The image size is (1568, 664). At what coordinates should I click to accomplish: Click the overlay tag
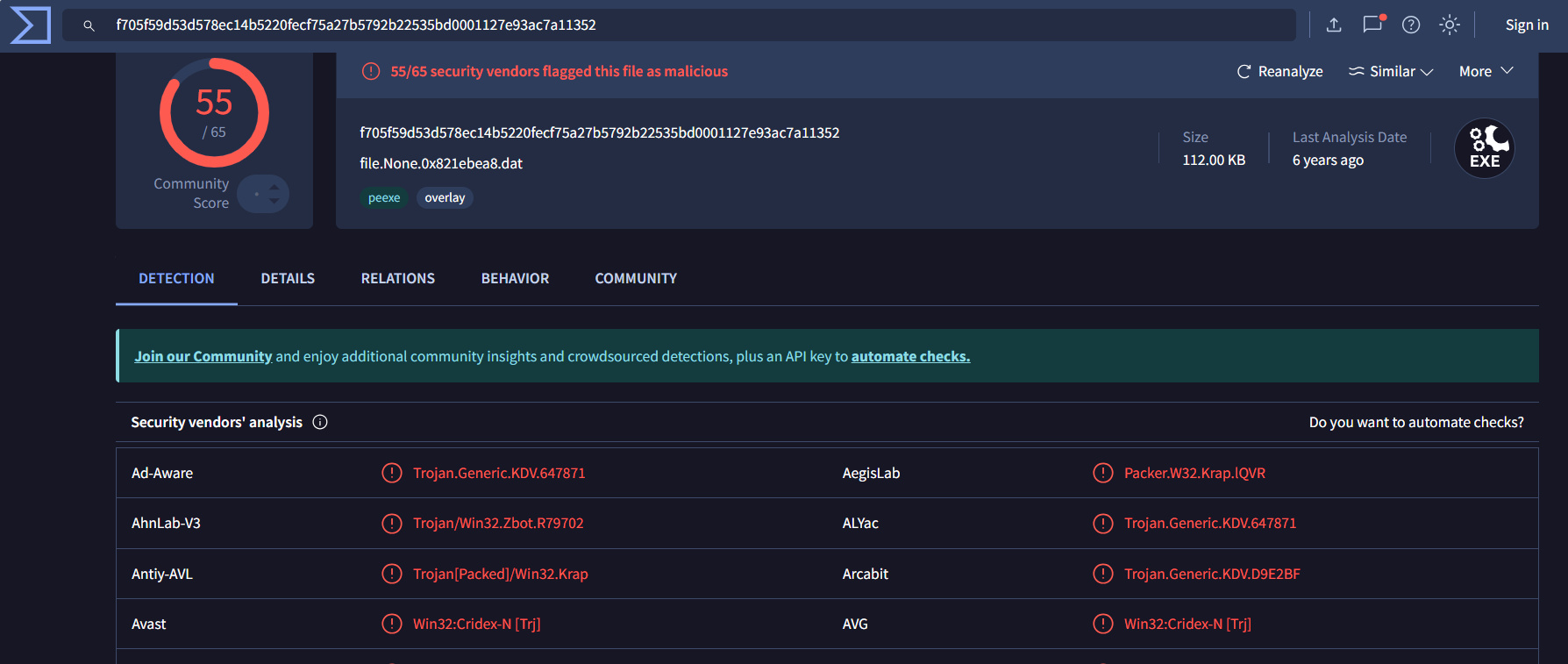(445, 197)
